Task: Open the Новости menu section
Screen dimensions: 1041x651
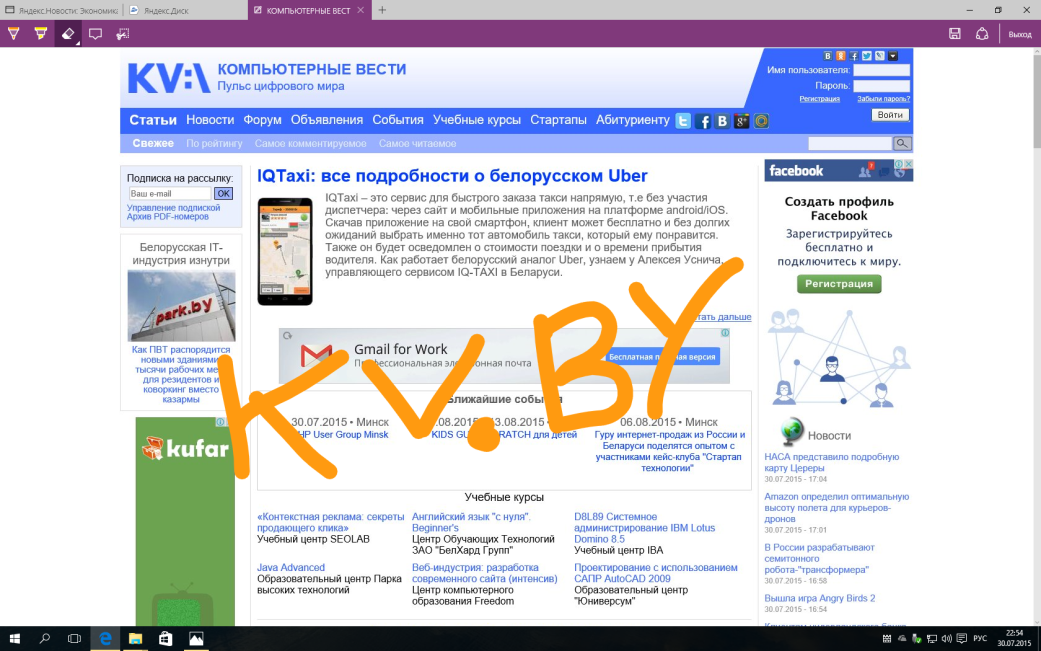Action: pos(210,120)
